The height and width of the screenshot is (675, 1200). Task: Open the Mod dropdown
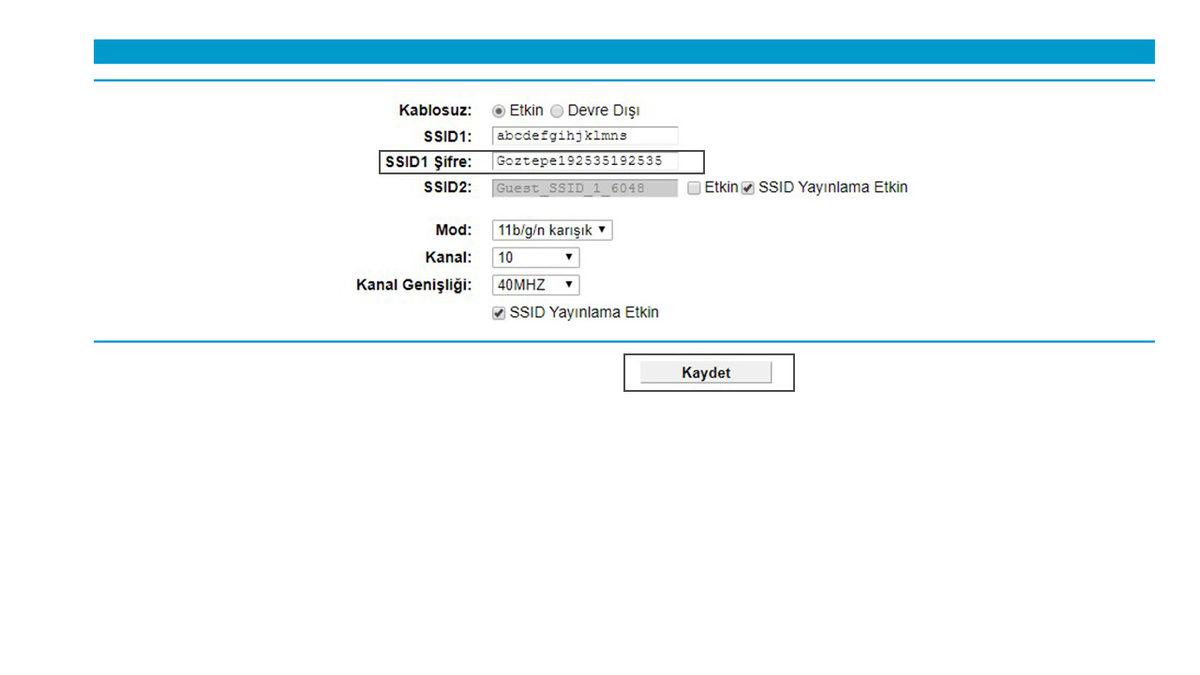coord(550,229)
